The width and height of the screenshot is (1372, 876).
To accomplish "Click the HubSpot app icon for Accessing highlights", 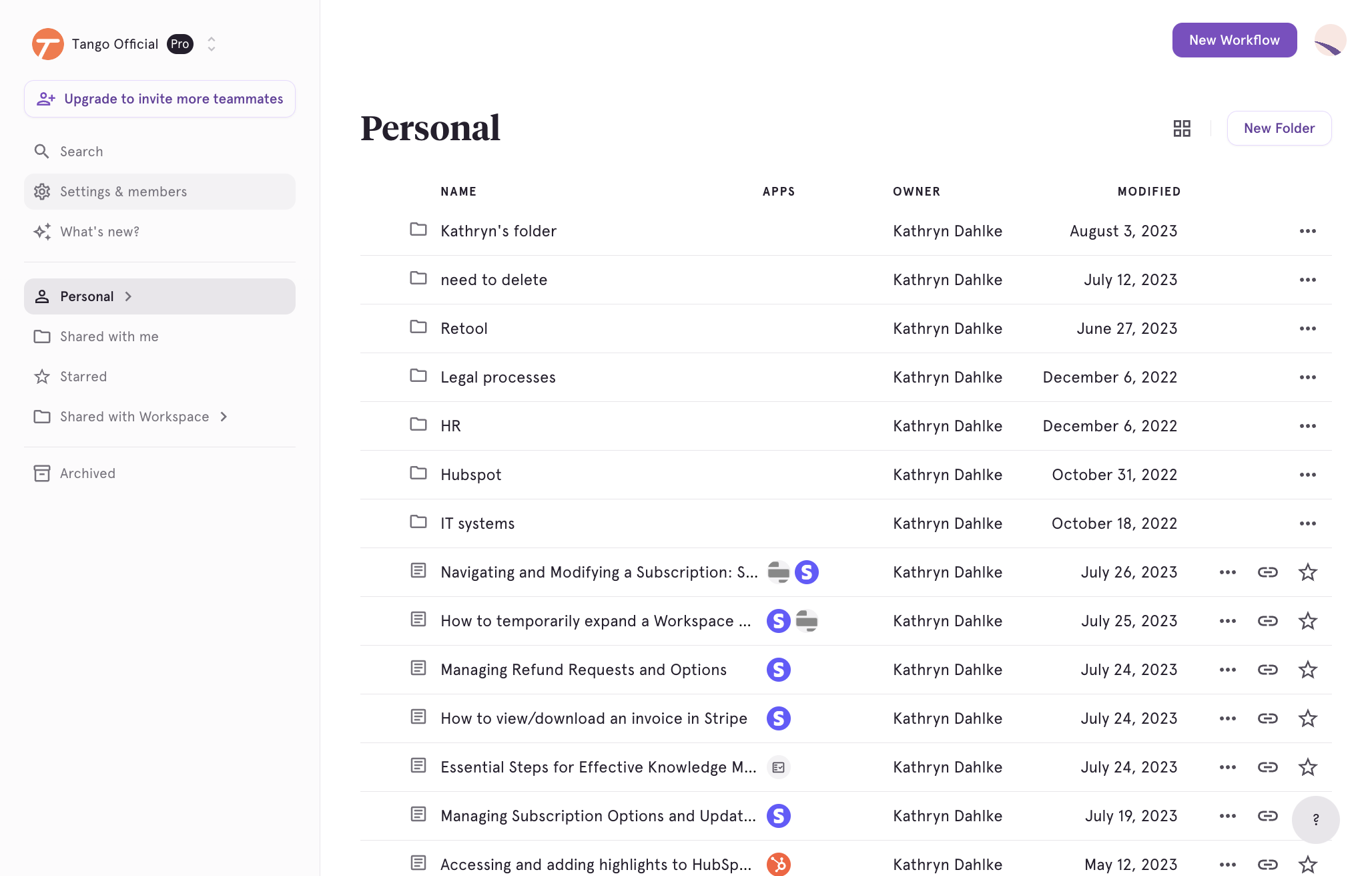I will (x=778, y=864).
